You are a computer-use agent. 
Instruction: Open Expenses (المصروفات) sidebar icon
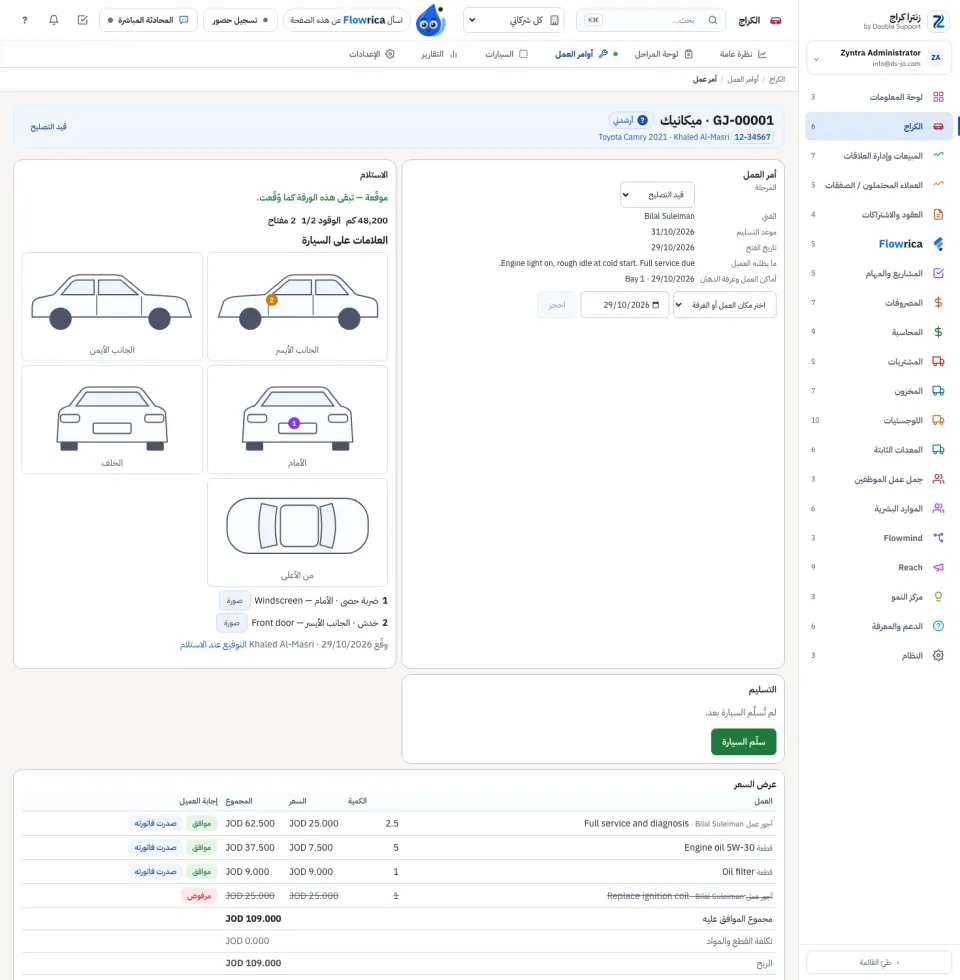pos(938,302)
